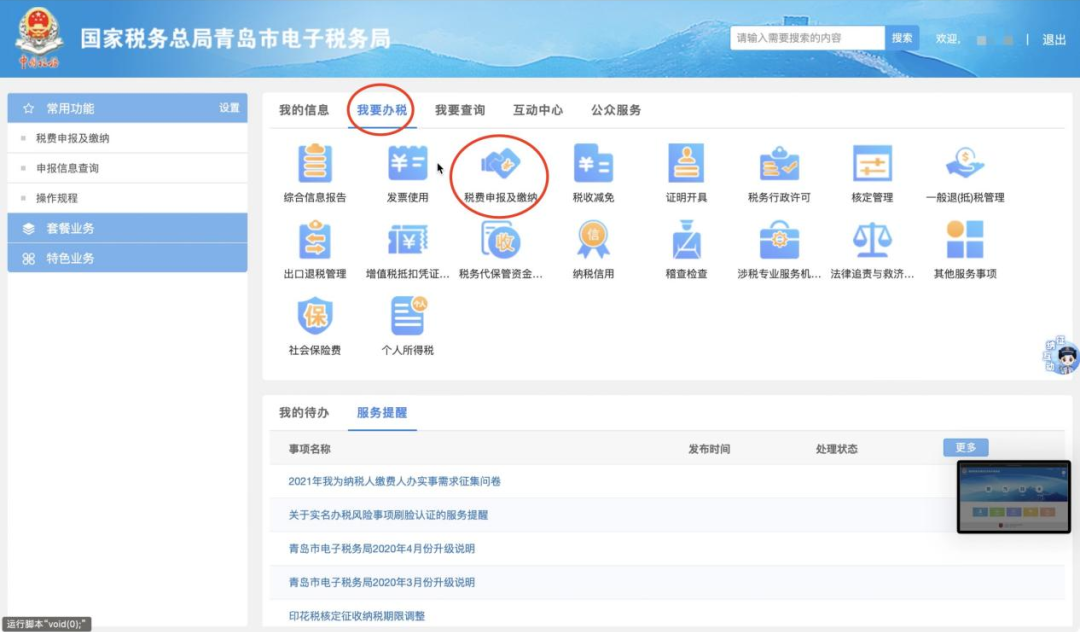Click 税费申报及缴纳 icon in grid
The image size is (1080, 632).
tap(500, 164)
